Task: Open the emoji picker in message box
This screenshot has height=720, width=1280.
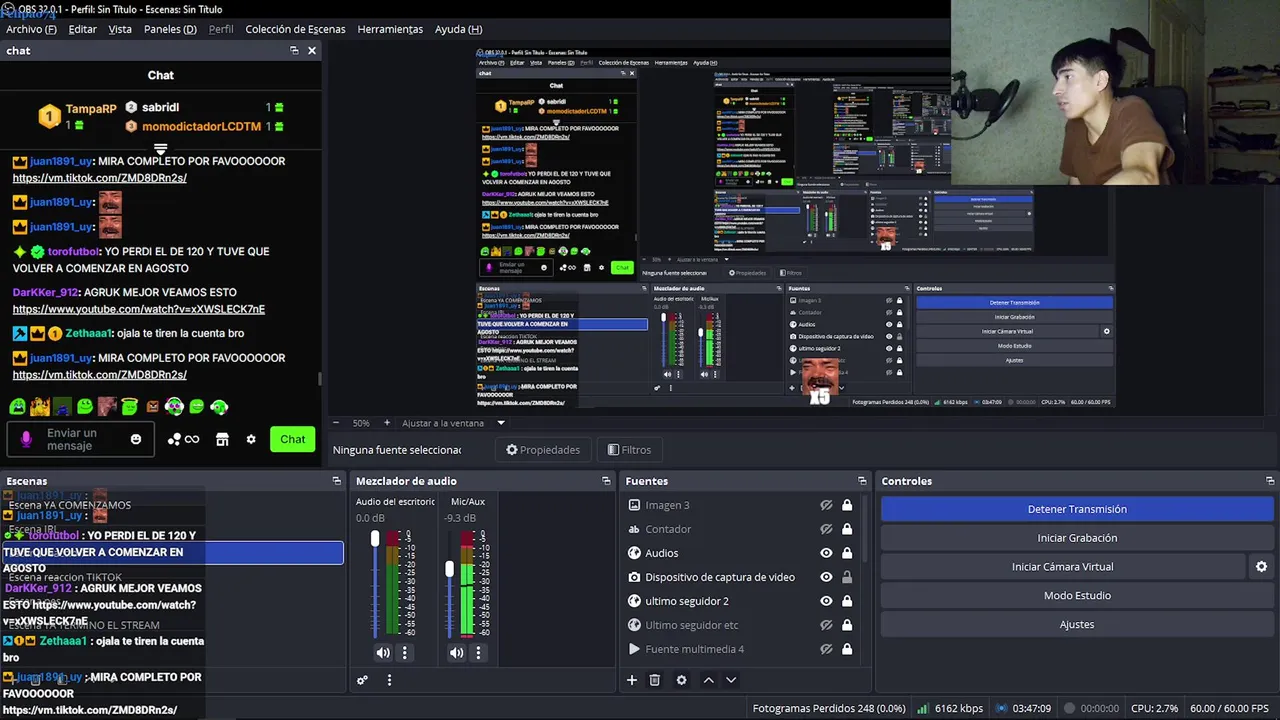Action: (136, 439)
